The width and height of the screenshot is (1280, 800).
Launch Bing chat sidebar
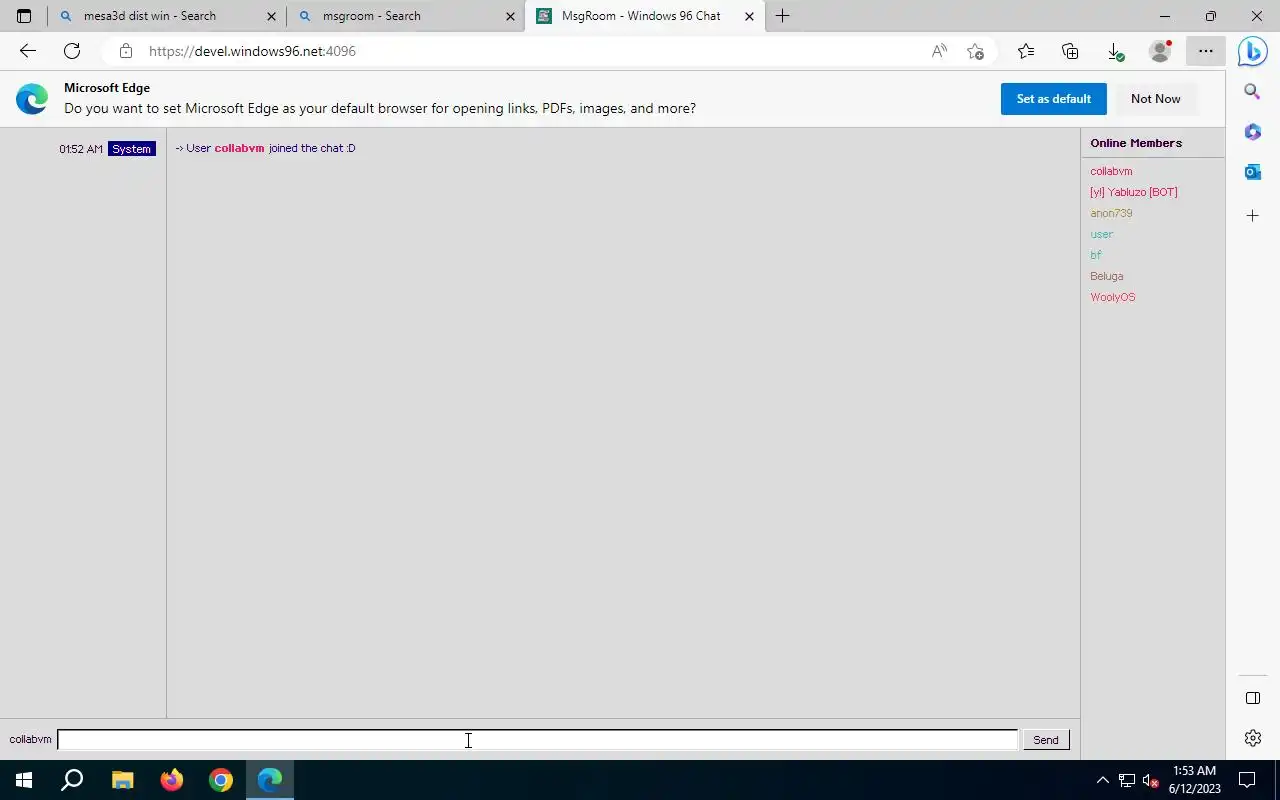[1253, 51]
